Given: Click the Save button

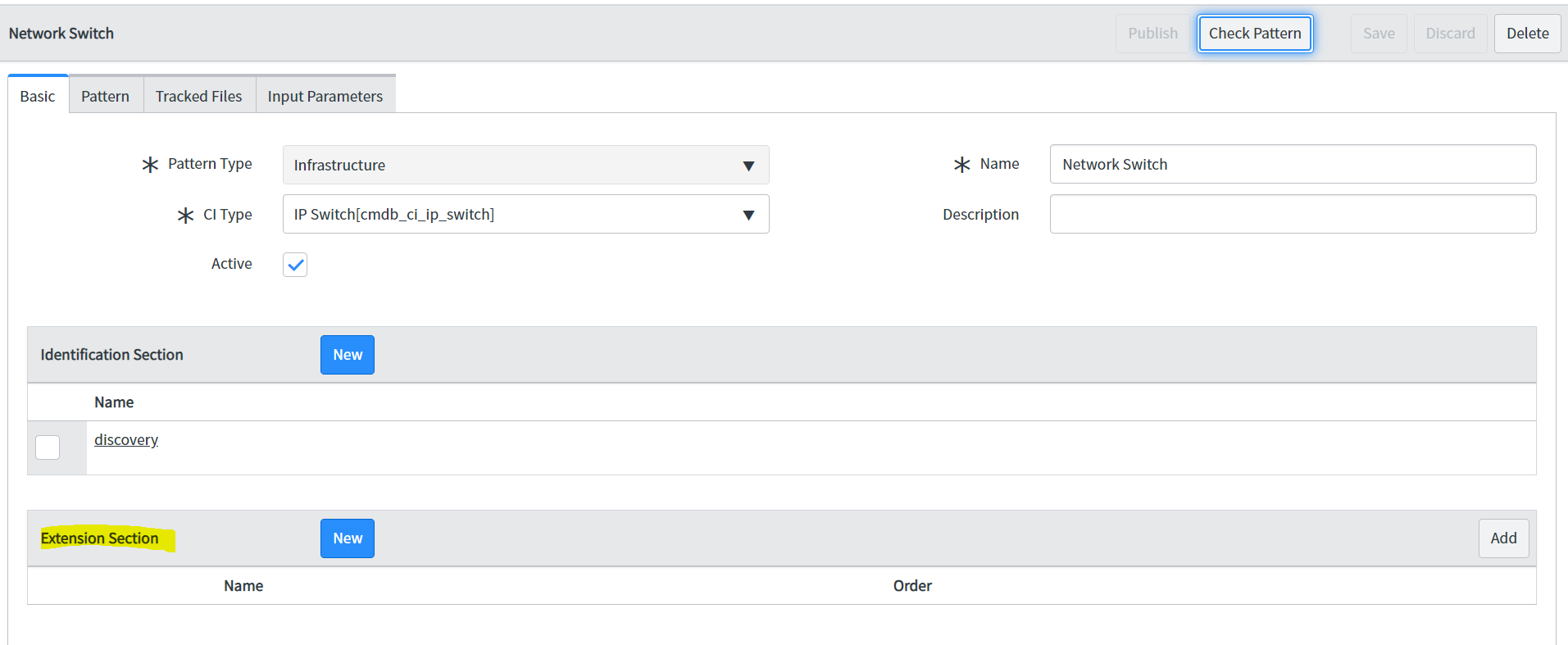Looking at the screenshot, I should 1379,34.
